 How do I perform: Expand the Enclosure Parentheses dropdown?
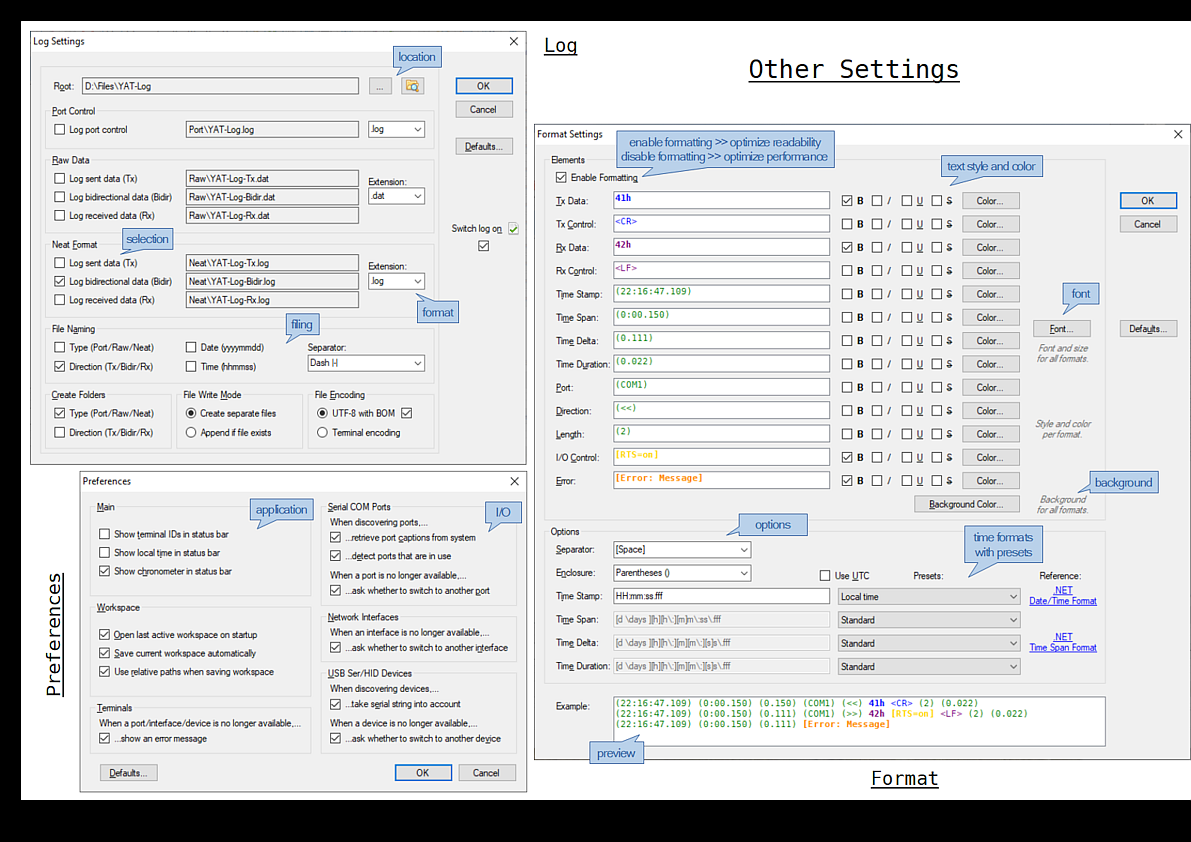coord(681,573)
